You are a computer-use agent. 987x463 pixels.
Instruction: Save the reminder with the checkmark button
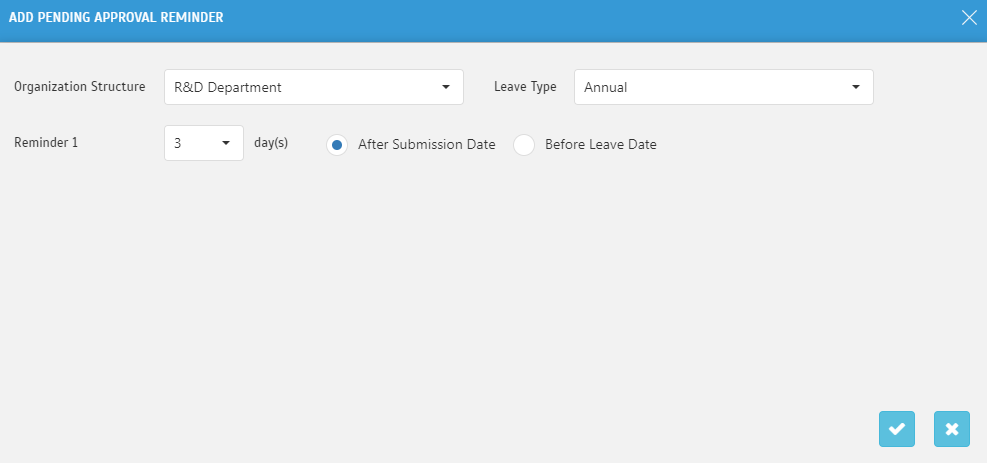[896, 429]
